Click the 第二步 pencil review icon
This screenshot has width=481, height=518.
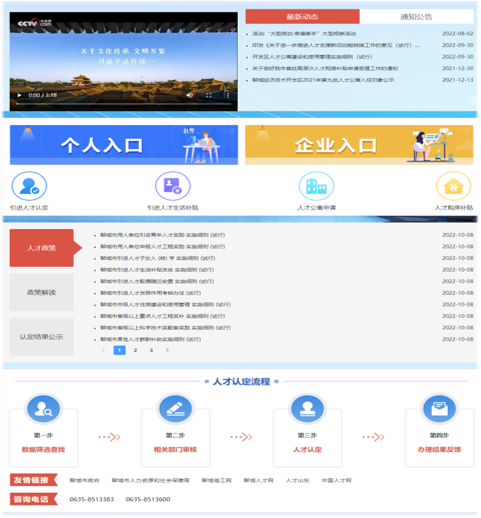[175, 409]
